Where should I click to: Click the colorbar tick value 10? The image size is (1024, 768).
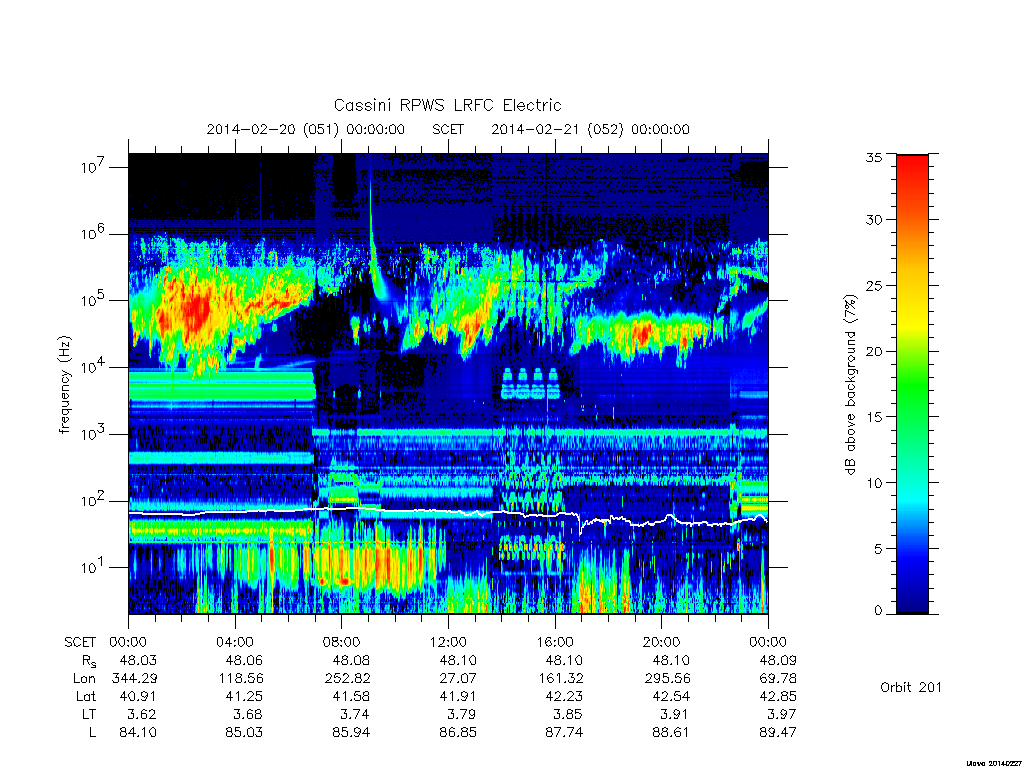(874, 483)
